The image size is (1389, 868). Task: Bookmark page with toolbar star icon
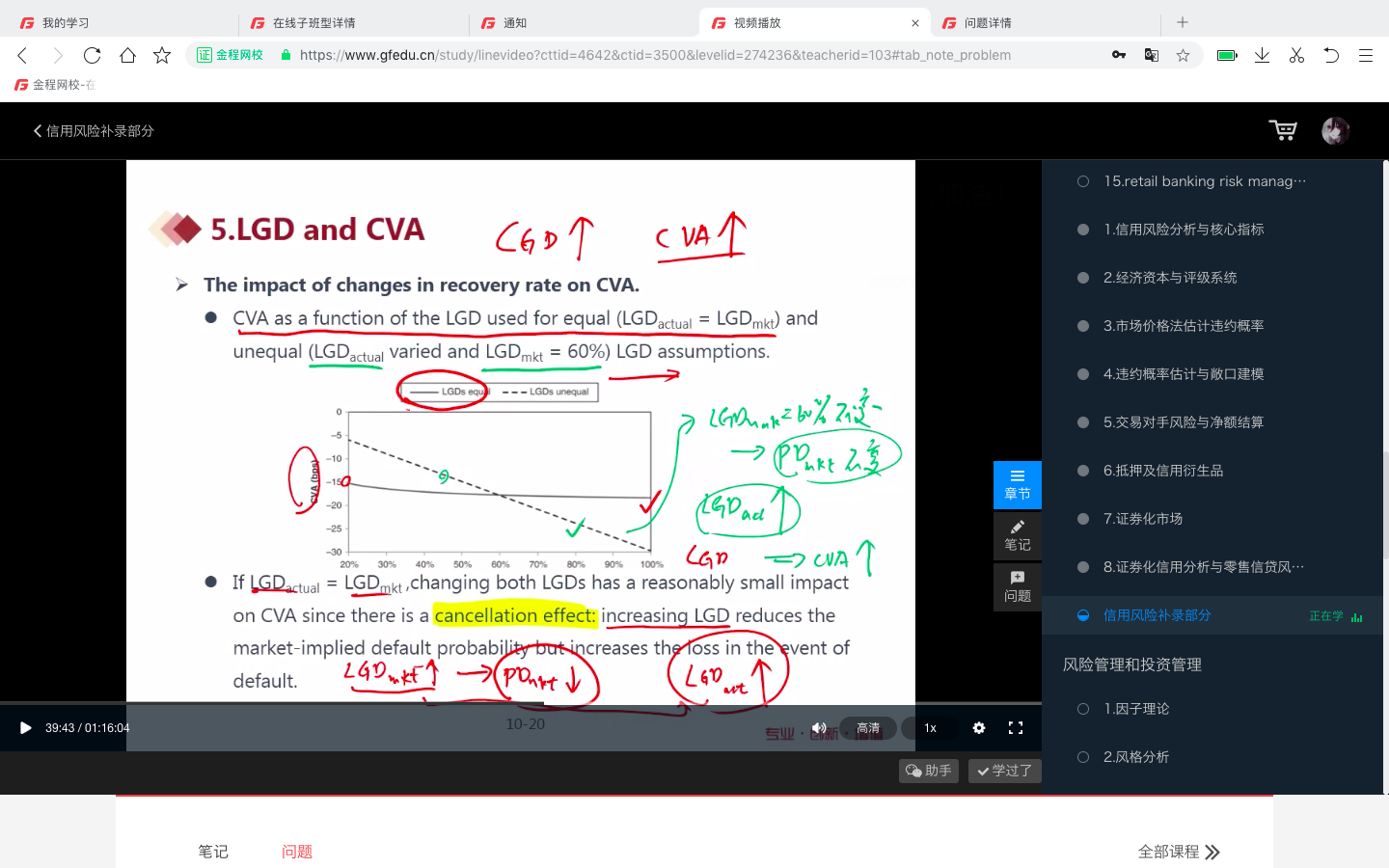(x=162, y=55)
